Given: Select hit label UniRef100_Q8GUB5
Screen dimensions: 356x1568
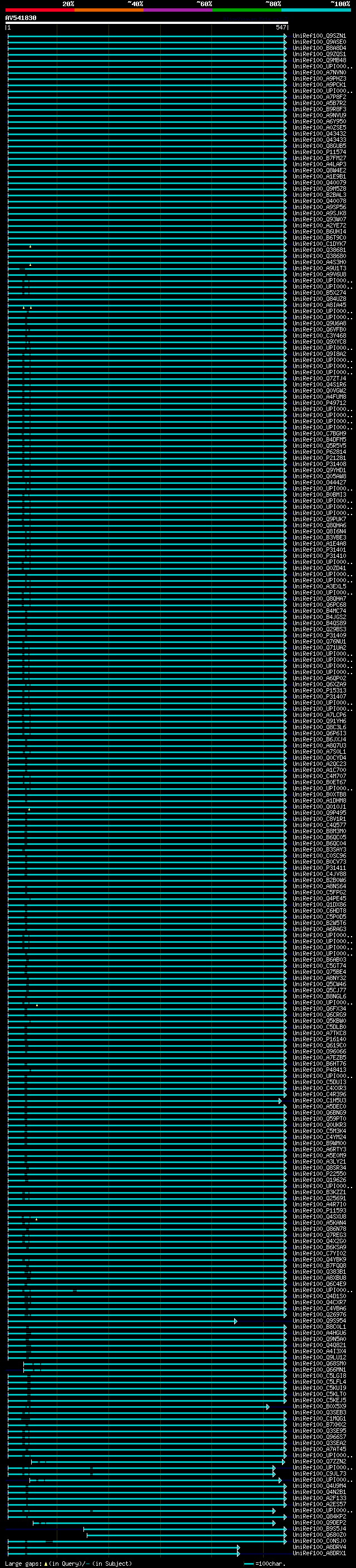Looking at the screenshot, I should point(319,146).
